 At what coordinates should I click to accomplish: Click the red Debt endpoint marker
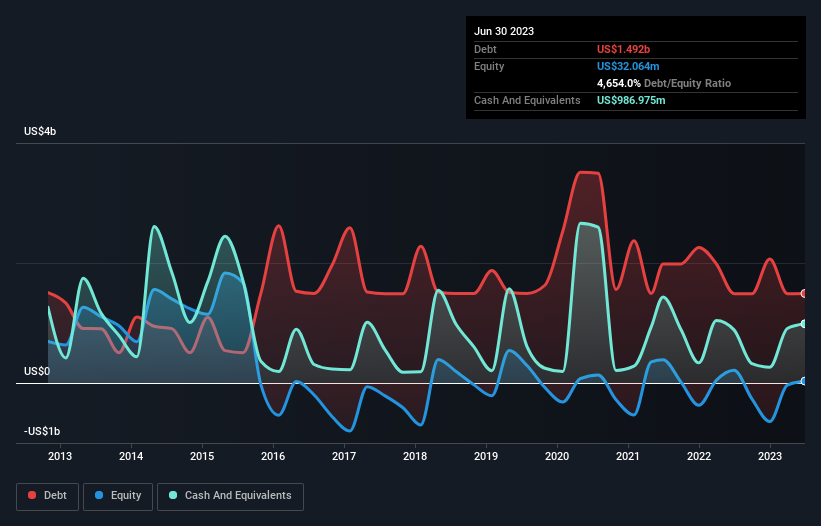click(804, 294)
